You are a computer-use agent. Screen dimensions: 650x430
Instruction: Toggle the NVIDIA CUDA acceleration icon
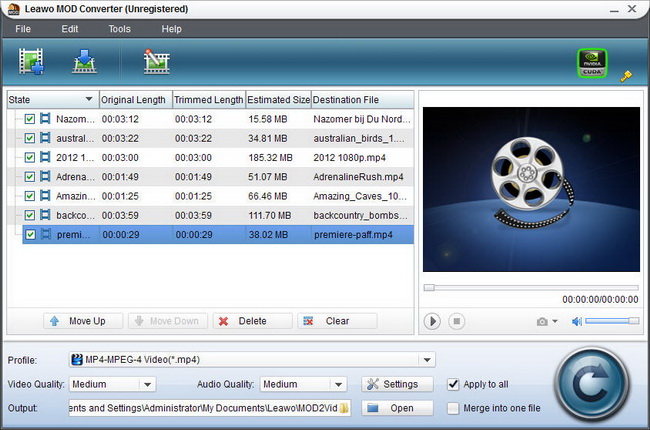coord(592,63)
